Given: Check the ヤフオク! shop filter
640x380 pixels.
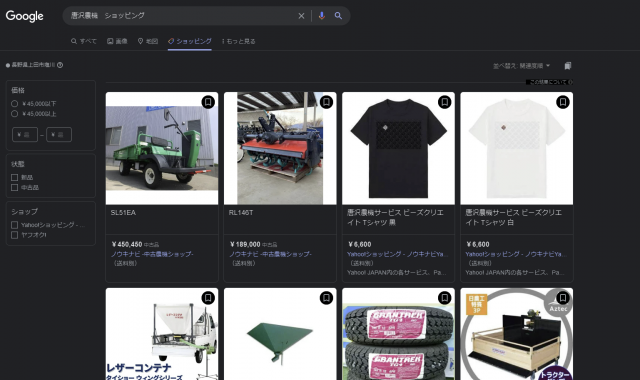Looking at the screenshot, I should 15,235.
